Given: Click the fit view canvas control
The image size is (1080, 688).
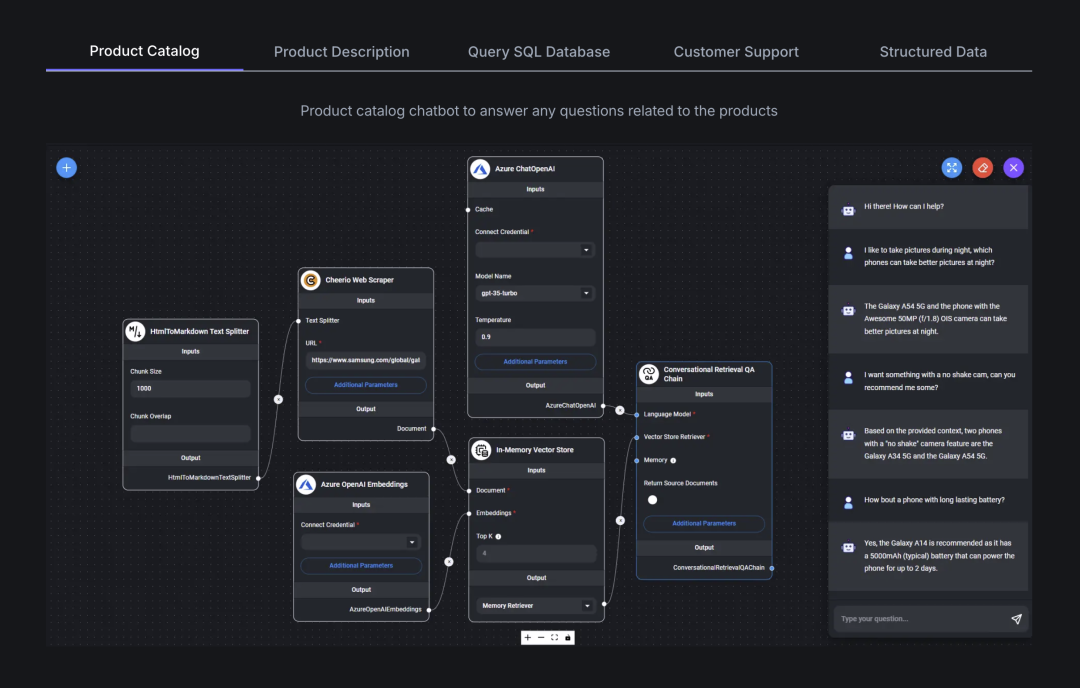Looking at the screenshot, I should click(554, 638).
